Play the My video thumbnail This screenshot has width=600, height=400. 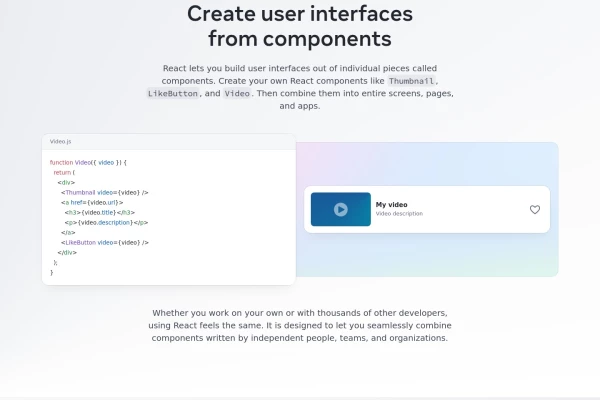(341, 209)
